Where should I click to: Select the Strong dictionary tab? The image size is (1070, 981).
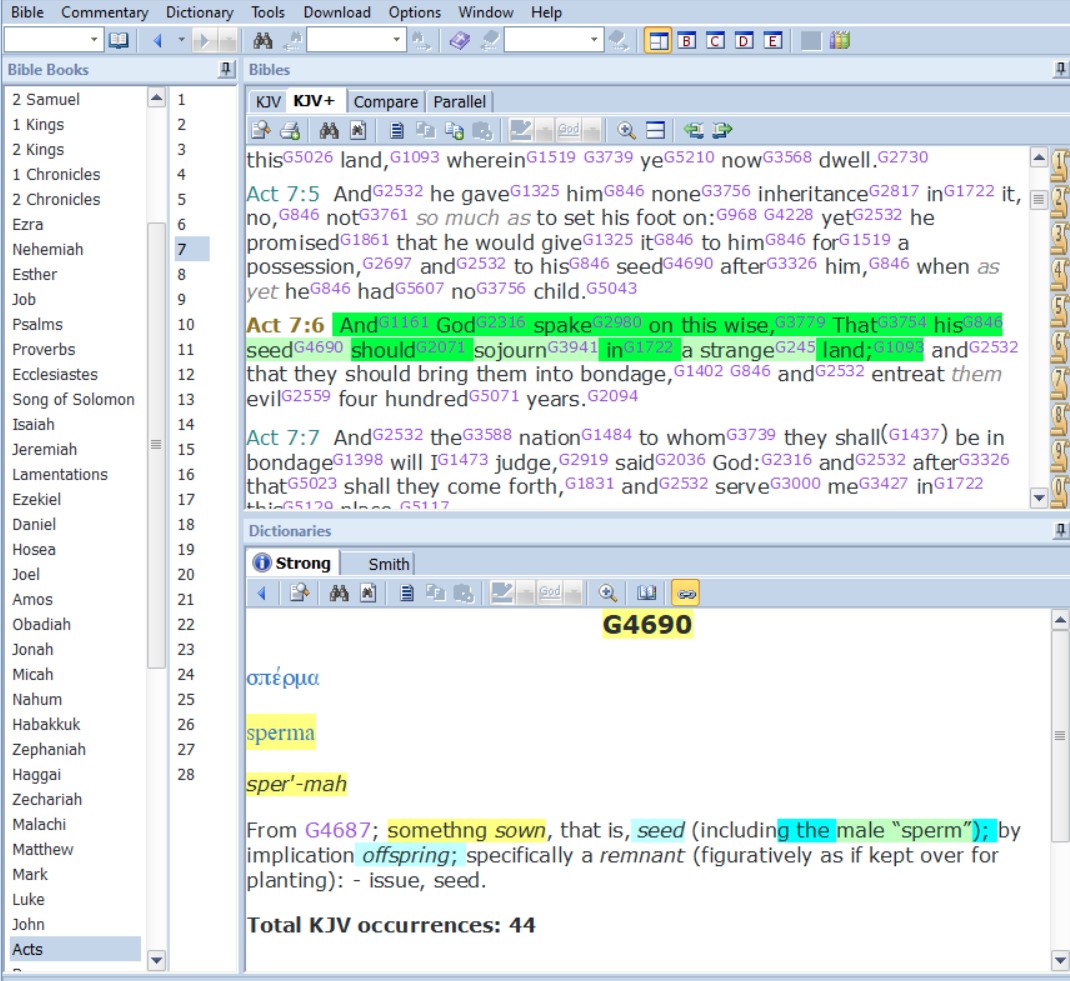pyautogui.click(x=293, y=563)
